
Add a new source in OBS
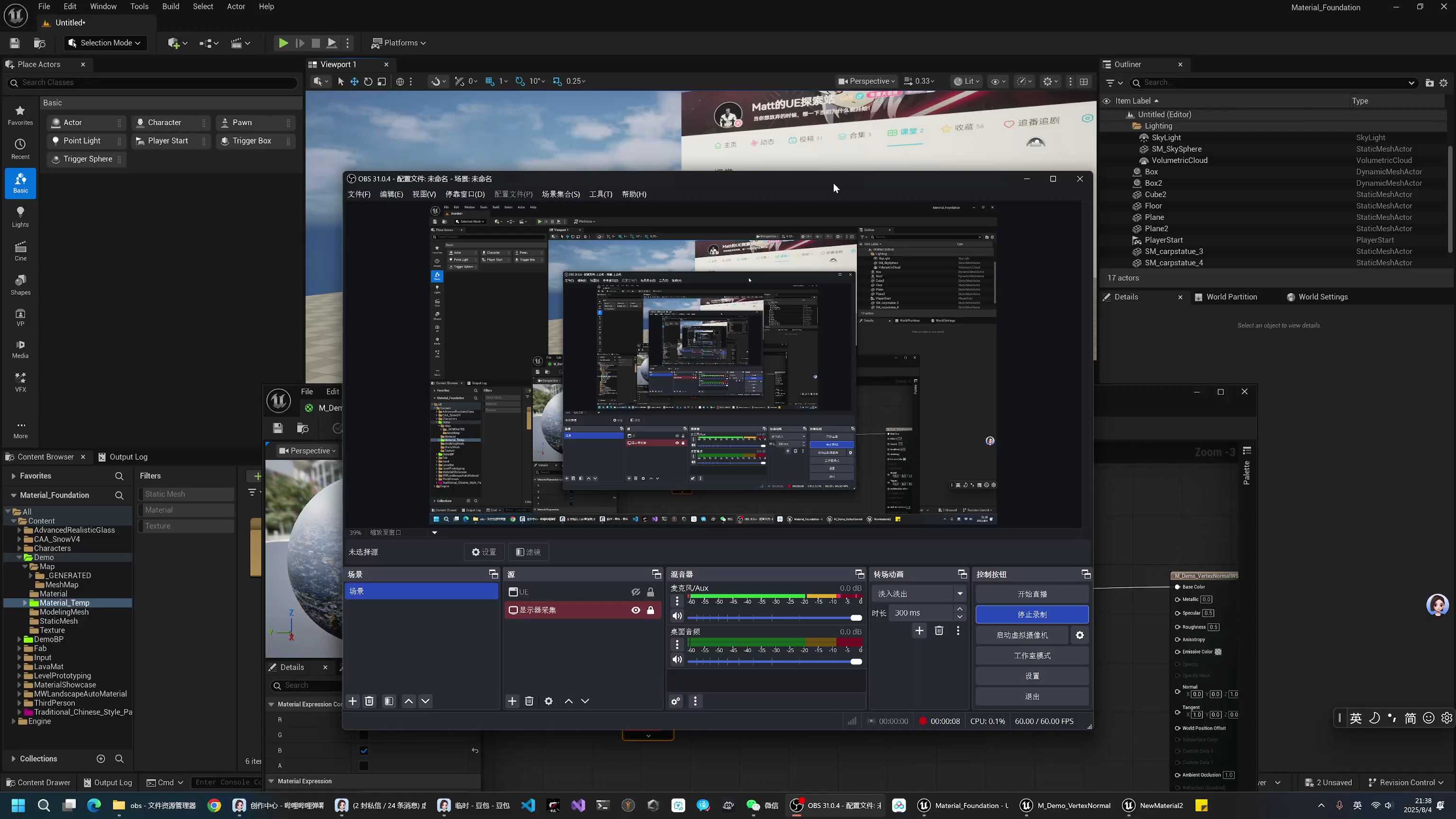(x=512, y=701)
